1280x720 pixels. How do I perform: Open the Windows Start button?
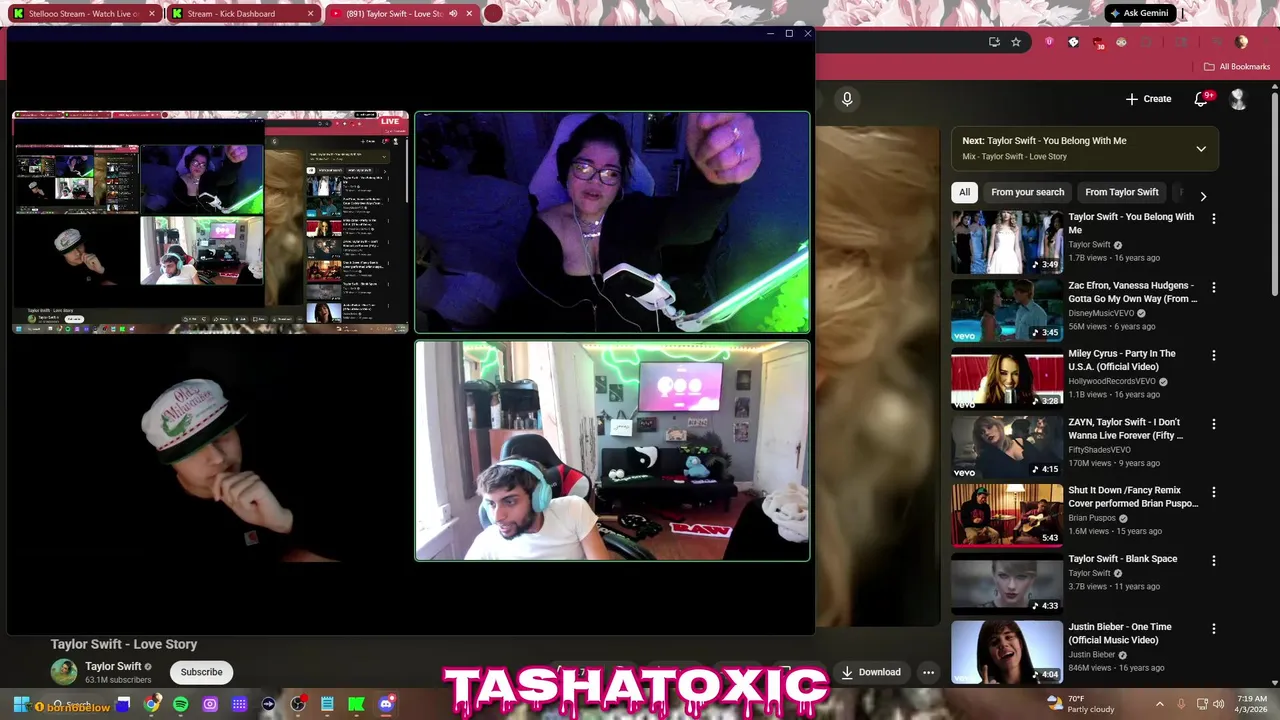tap(21, 704)
